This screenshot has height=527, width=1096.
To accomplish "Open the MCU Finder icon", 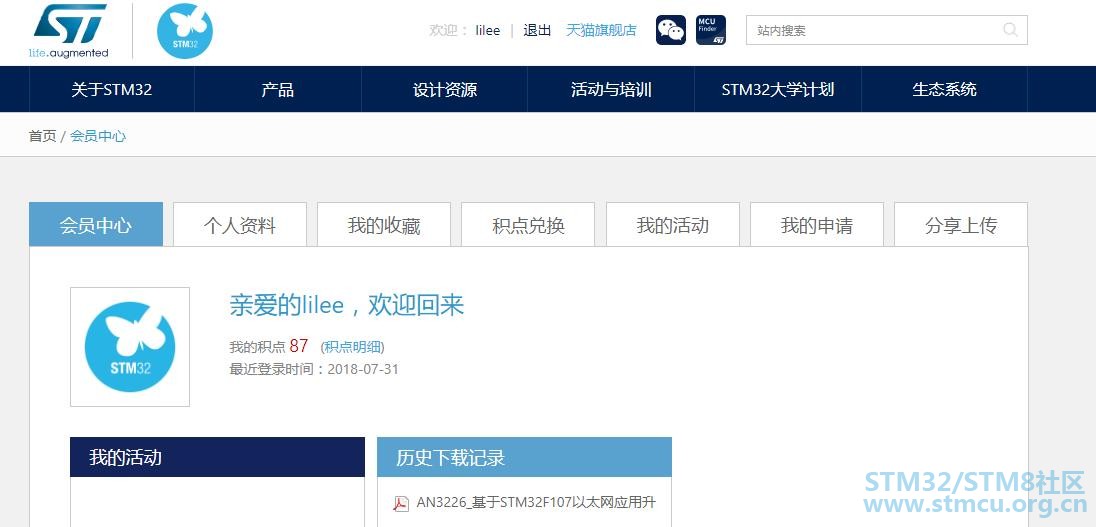I will tap(711, 30).
